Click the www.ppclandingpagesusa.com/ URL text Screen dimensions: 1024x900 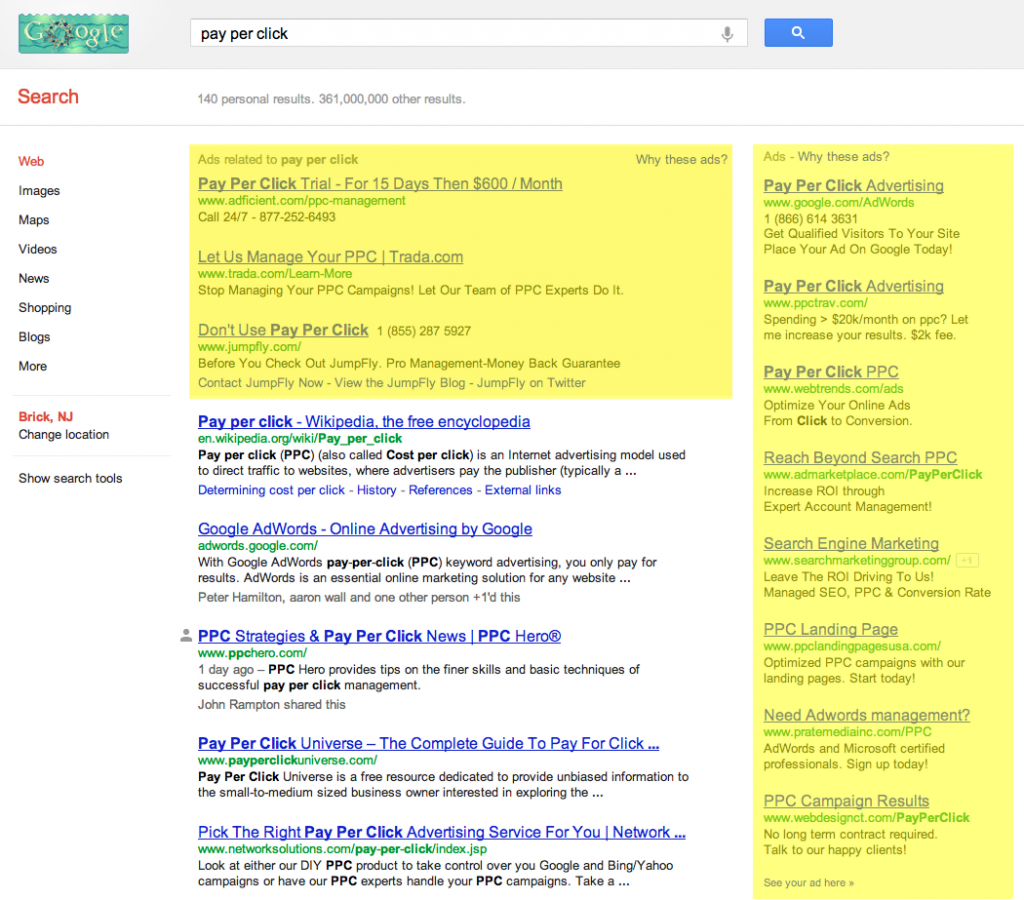(852, 646)
